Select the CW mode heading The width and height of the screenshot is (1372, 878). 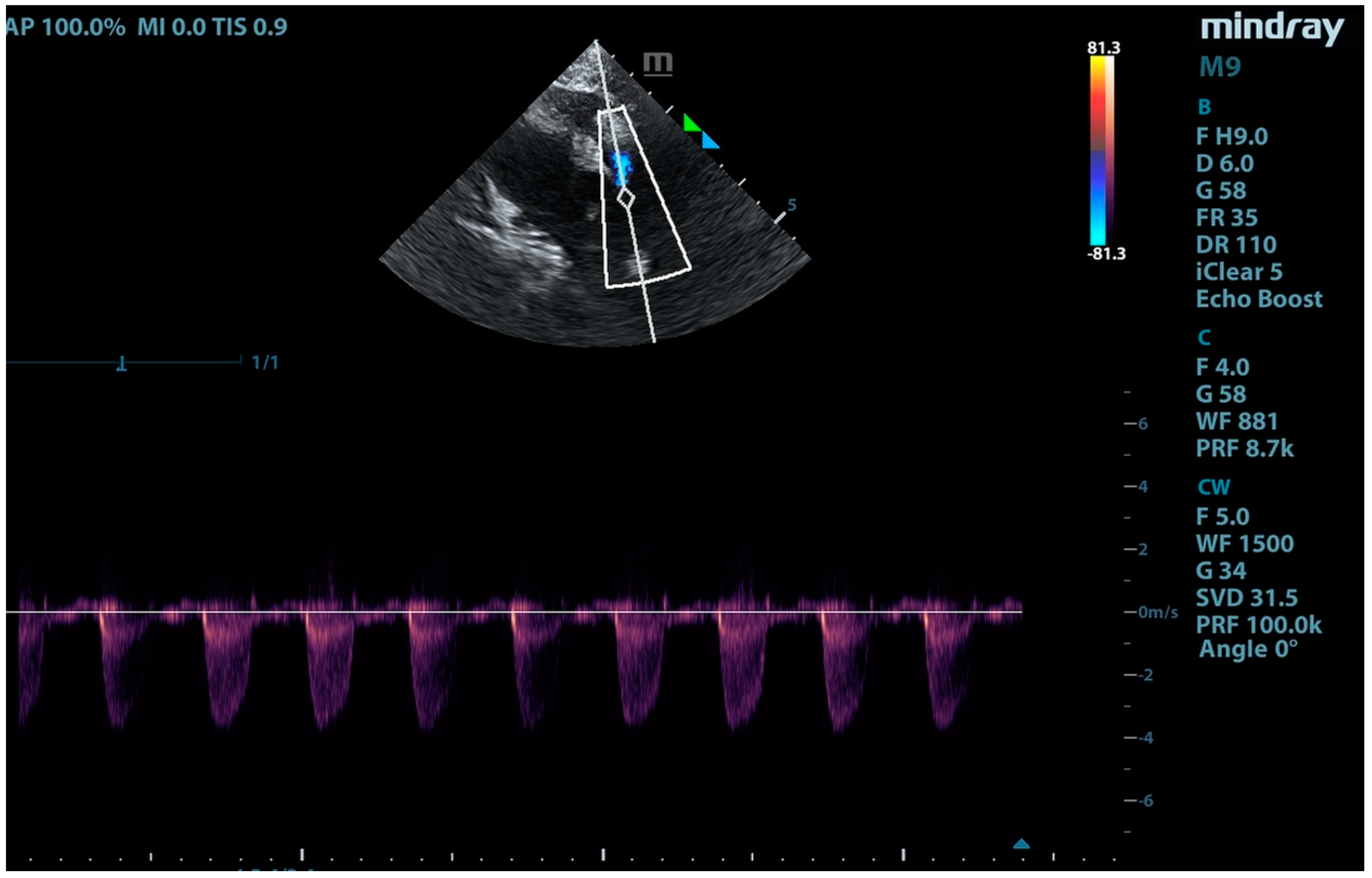coord(1213,487)
